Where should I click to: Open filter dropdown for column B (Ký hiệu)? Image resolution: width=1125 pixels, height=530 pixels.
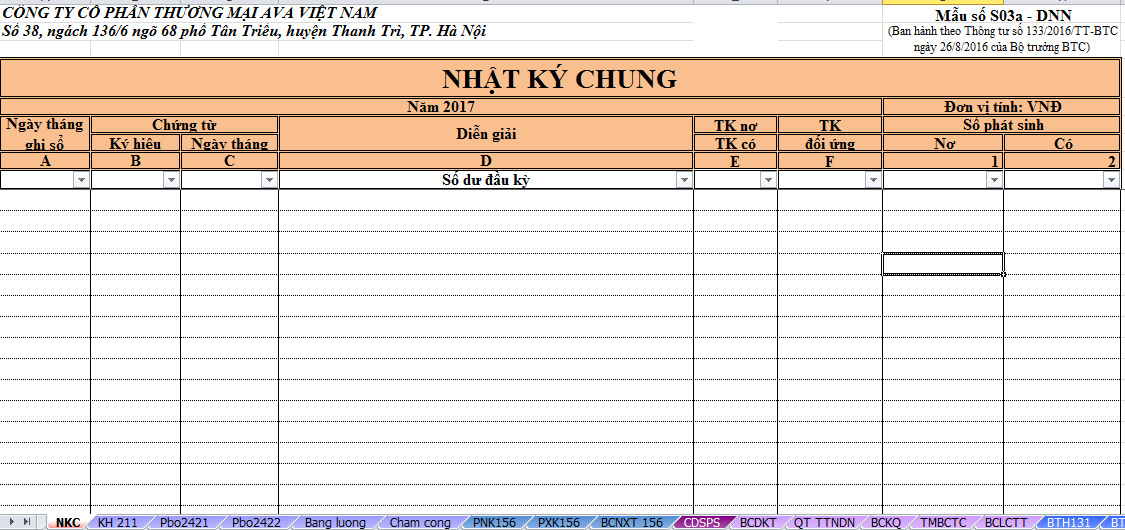pos(171,180)
